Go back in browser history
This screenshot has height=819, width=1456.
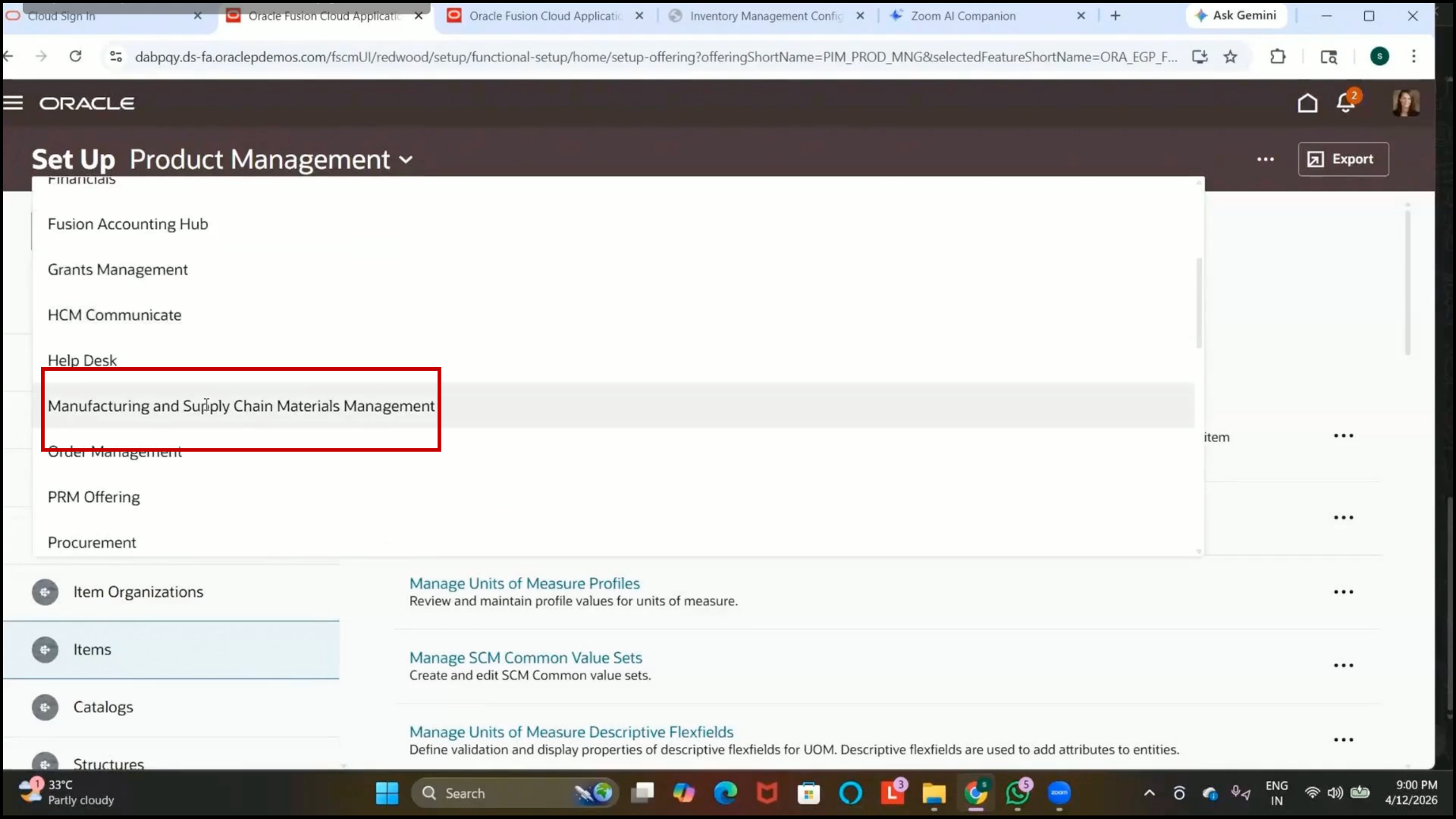(x=8, y=56)
